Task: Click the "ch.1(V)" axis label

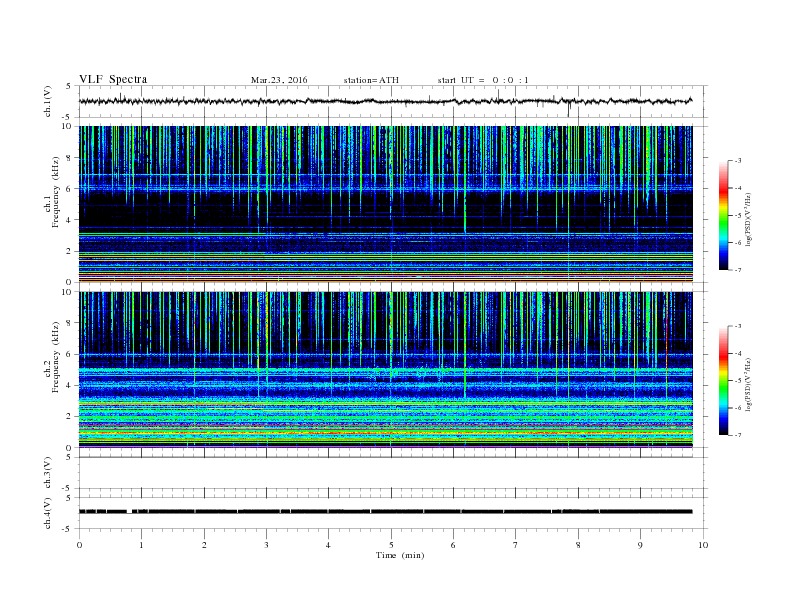Action: (x=48, y=101)
